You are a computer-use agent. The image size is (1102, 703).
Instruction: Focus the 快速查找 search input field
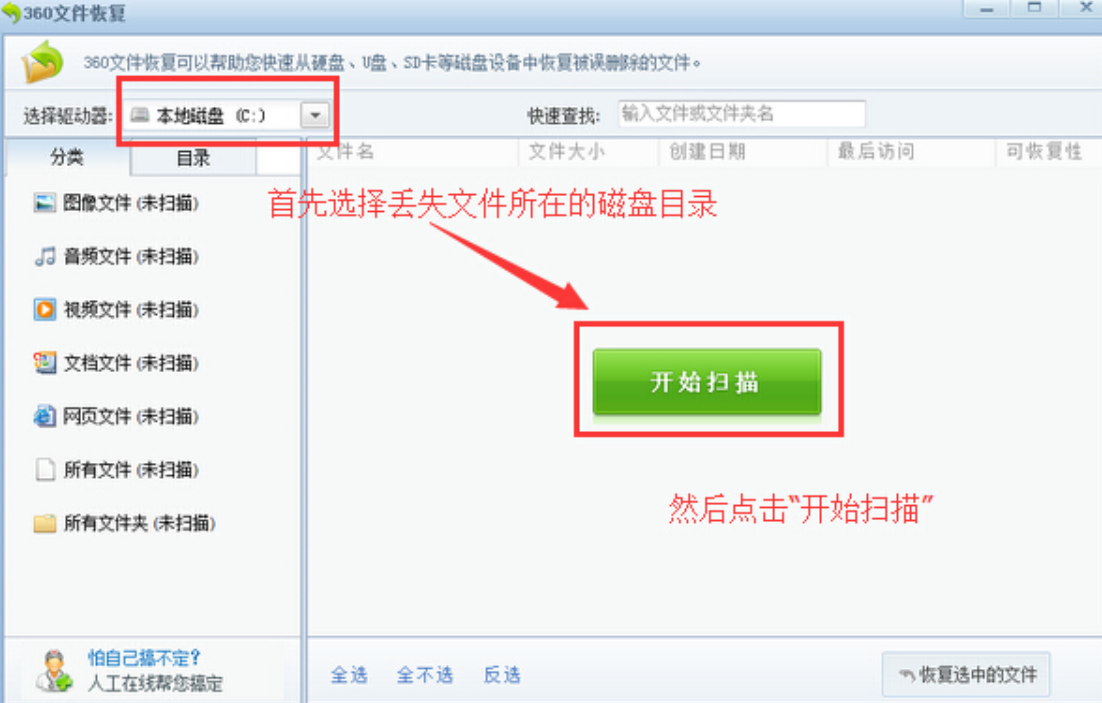[x=741, y=114]
